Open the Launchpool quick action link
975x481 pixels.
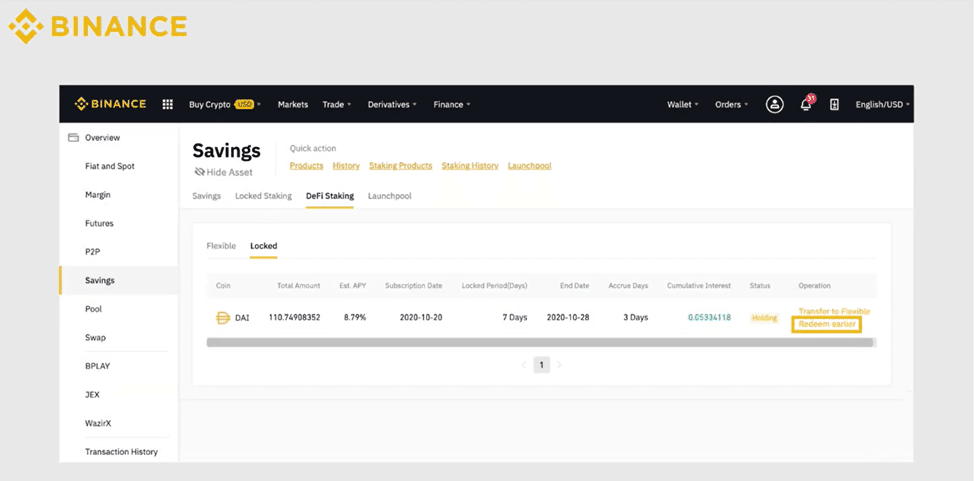(x=530, y=166)
